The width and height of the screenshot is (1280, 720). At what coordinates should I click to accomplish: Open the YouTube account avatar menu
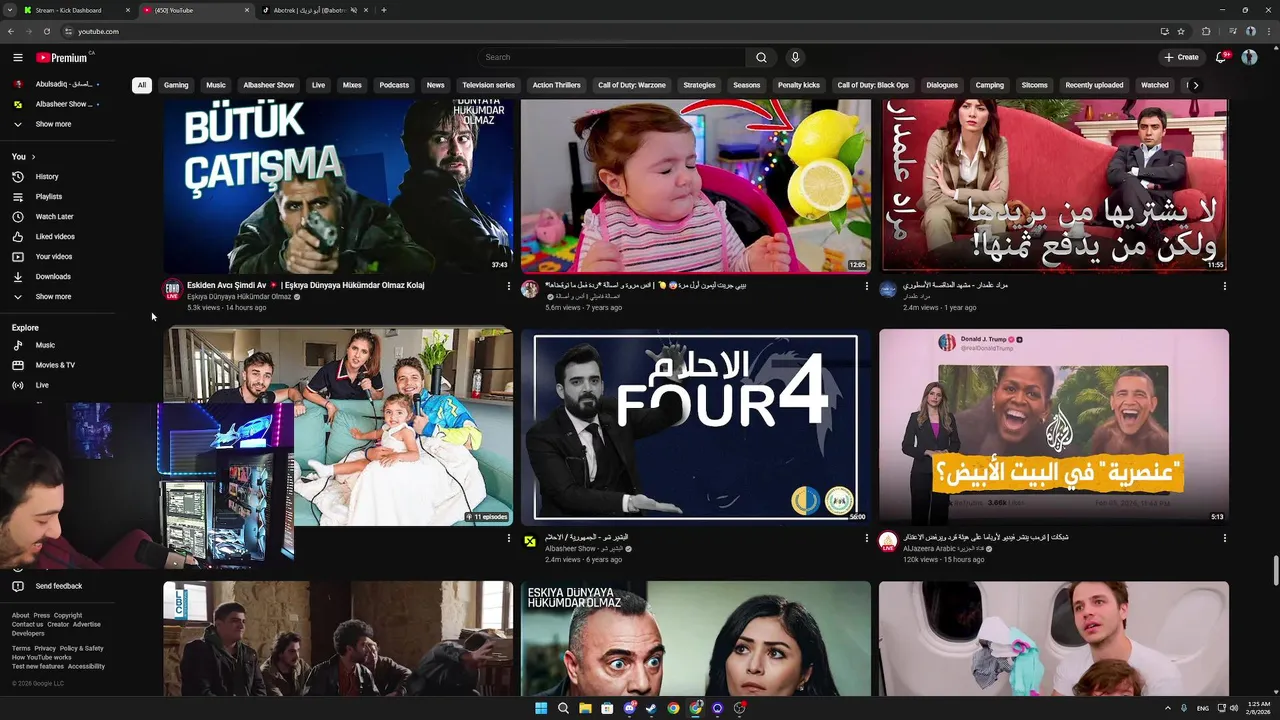(1249, 57)
